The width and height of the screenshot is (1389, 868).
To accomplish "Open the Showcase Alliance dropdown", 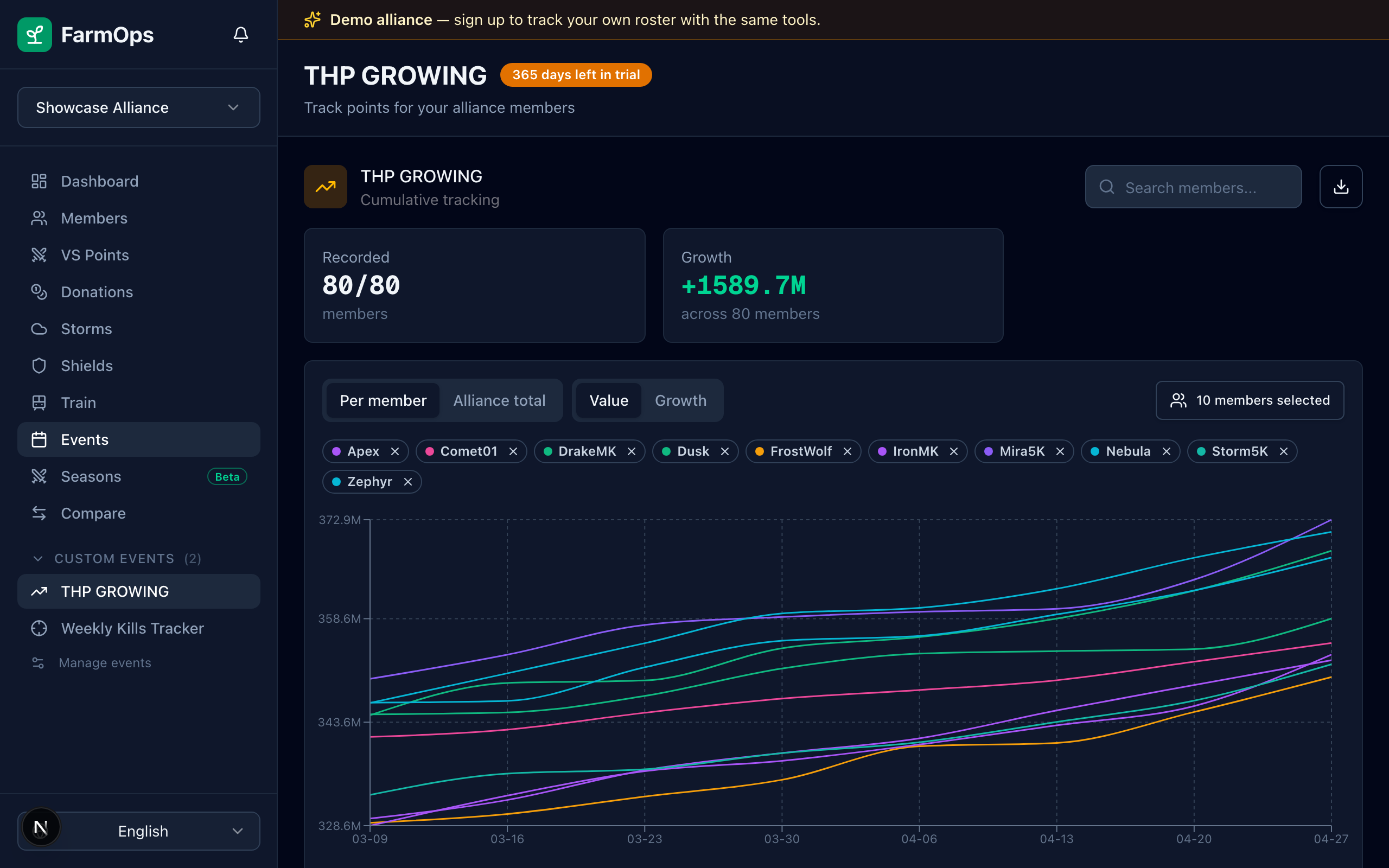I will point(139,107).
